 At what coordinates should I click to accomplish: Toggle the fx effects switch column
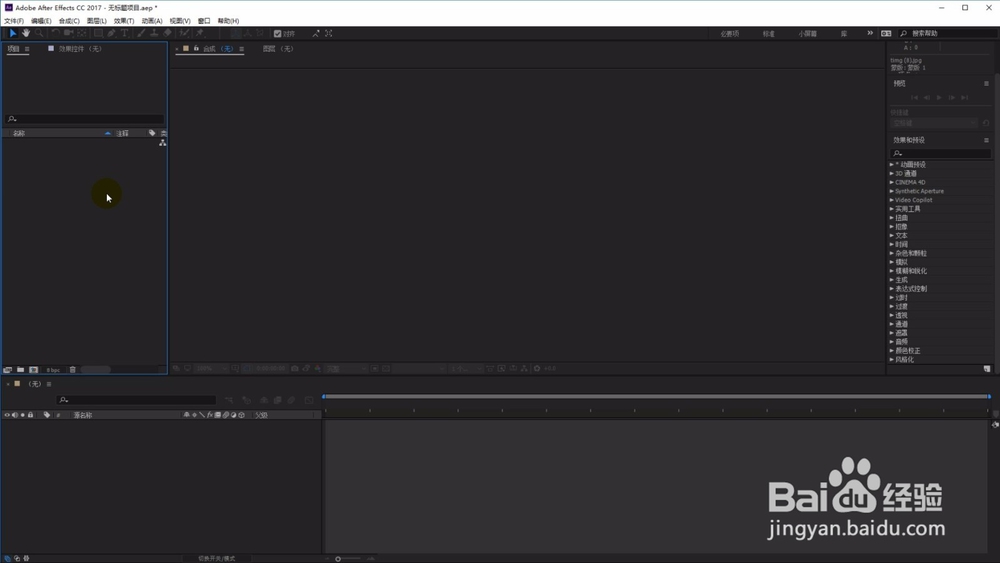click(210, 415)
